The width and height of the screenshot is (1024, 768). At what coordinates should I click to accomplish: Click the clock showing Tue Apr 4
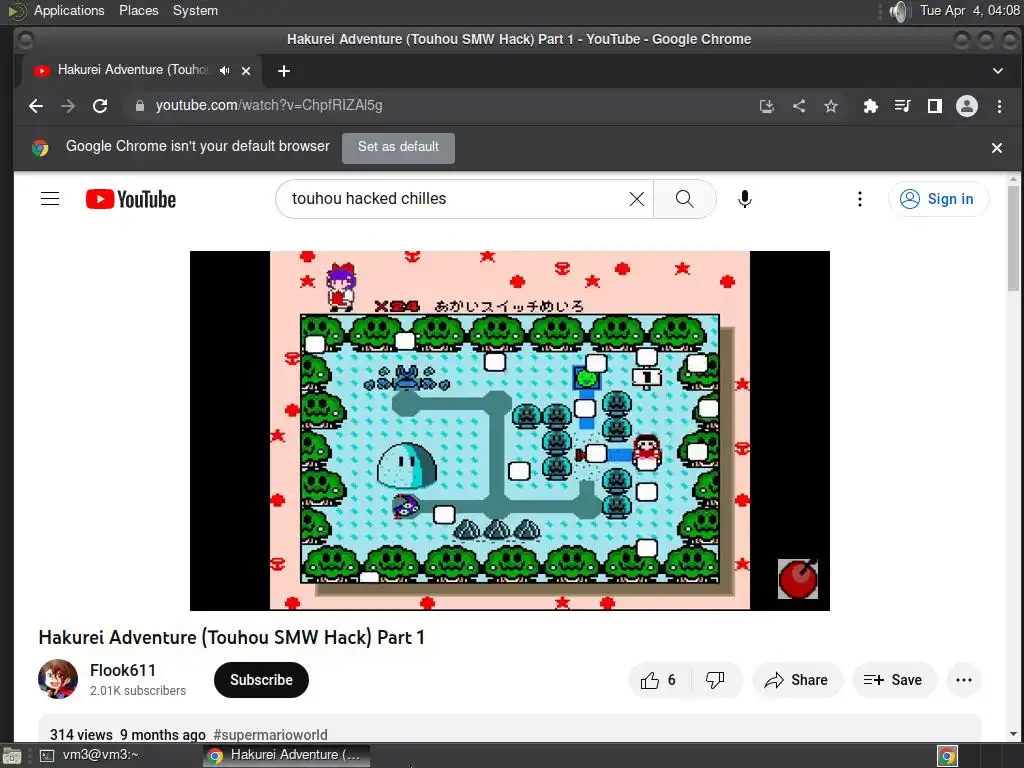pos(970,10)
